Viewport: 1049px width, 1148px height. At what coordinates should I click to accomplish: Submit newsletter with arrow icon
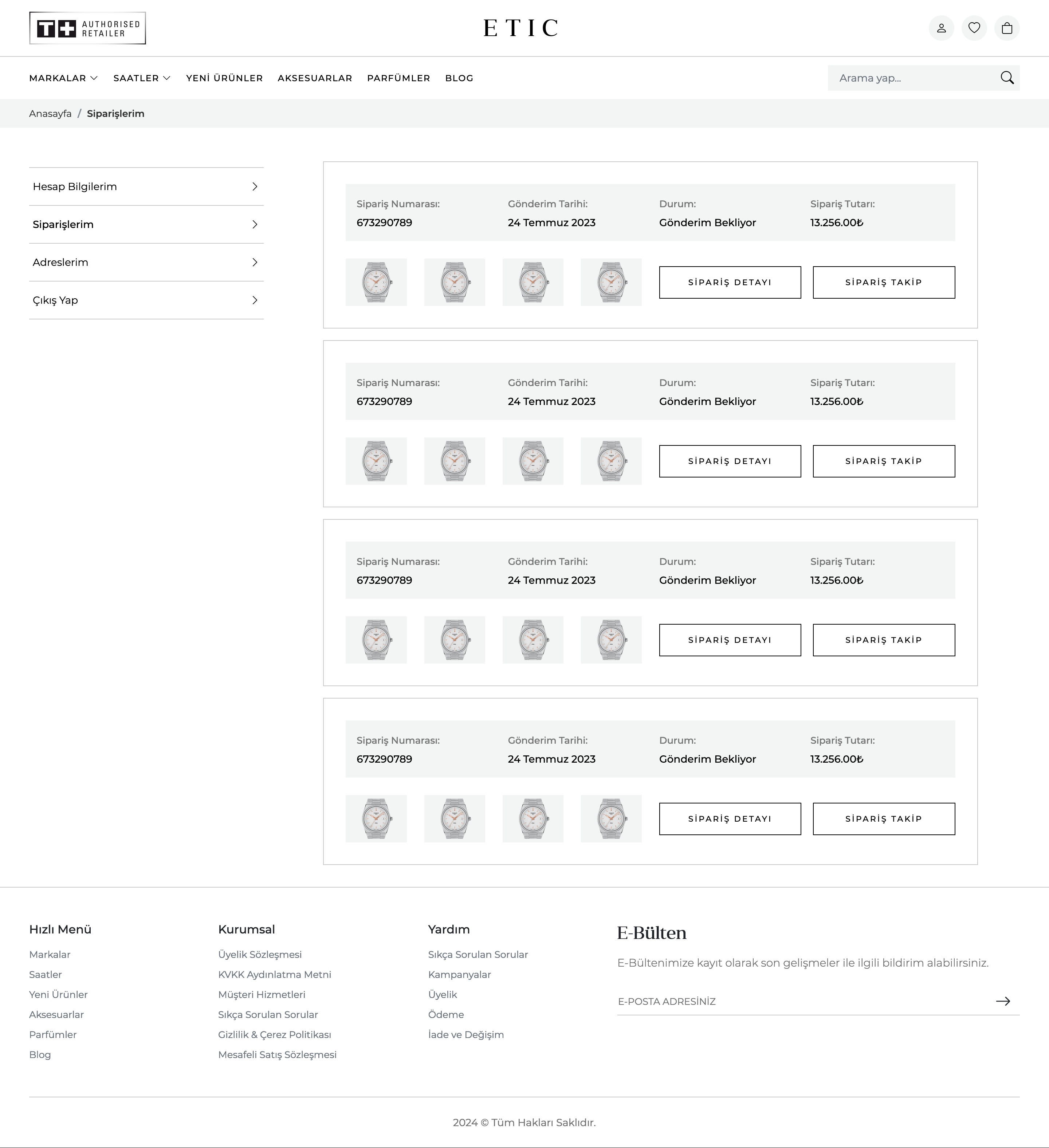(1002, 1001)
